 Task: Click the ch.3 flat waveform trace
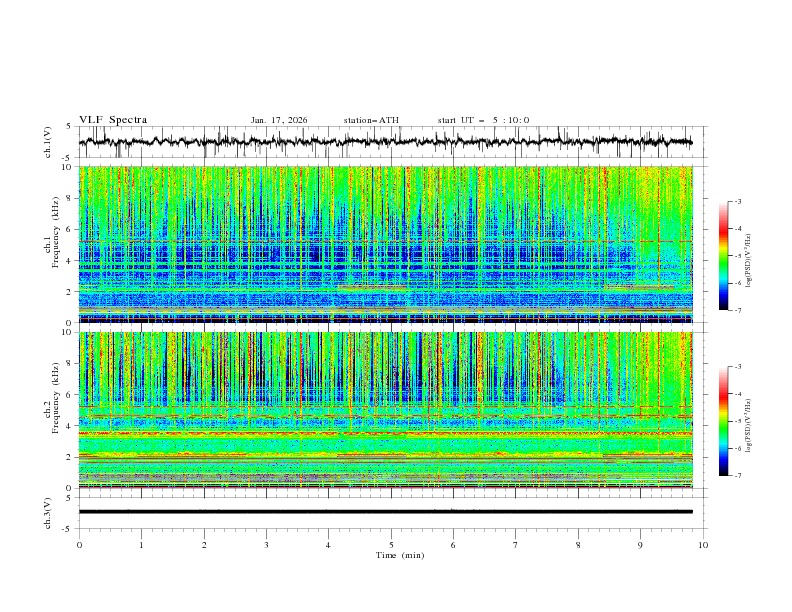tap(386, 512)
